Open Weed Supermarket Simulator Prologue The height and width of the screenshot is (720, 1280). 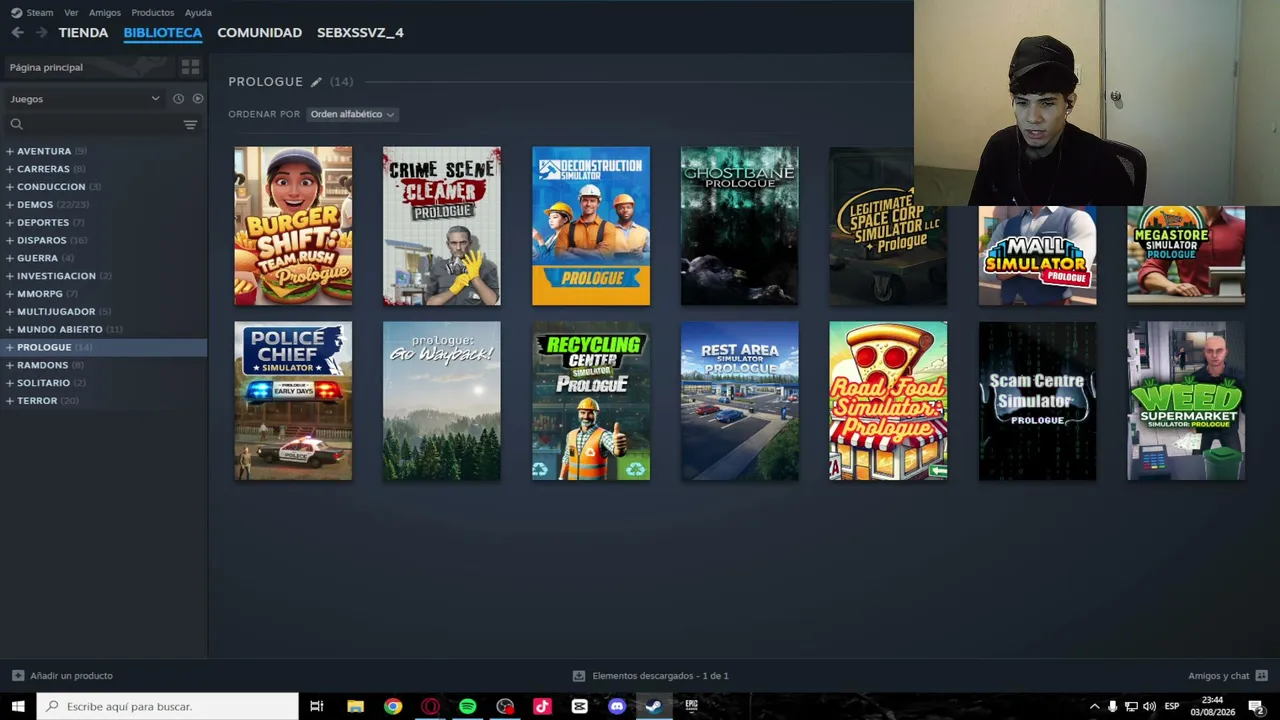tap(1186, 401)
